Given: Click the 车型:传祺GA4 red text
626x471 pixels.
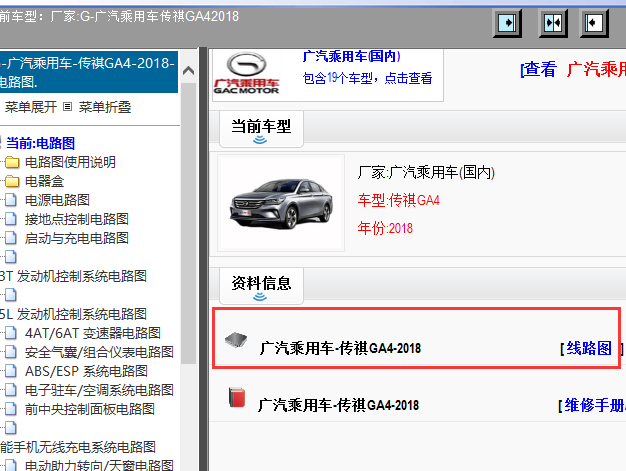Looking at the screenshot, I should coord(398,200).
